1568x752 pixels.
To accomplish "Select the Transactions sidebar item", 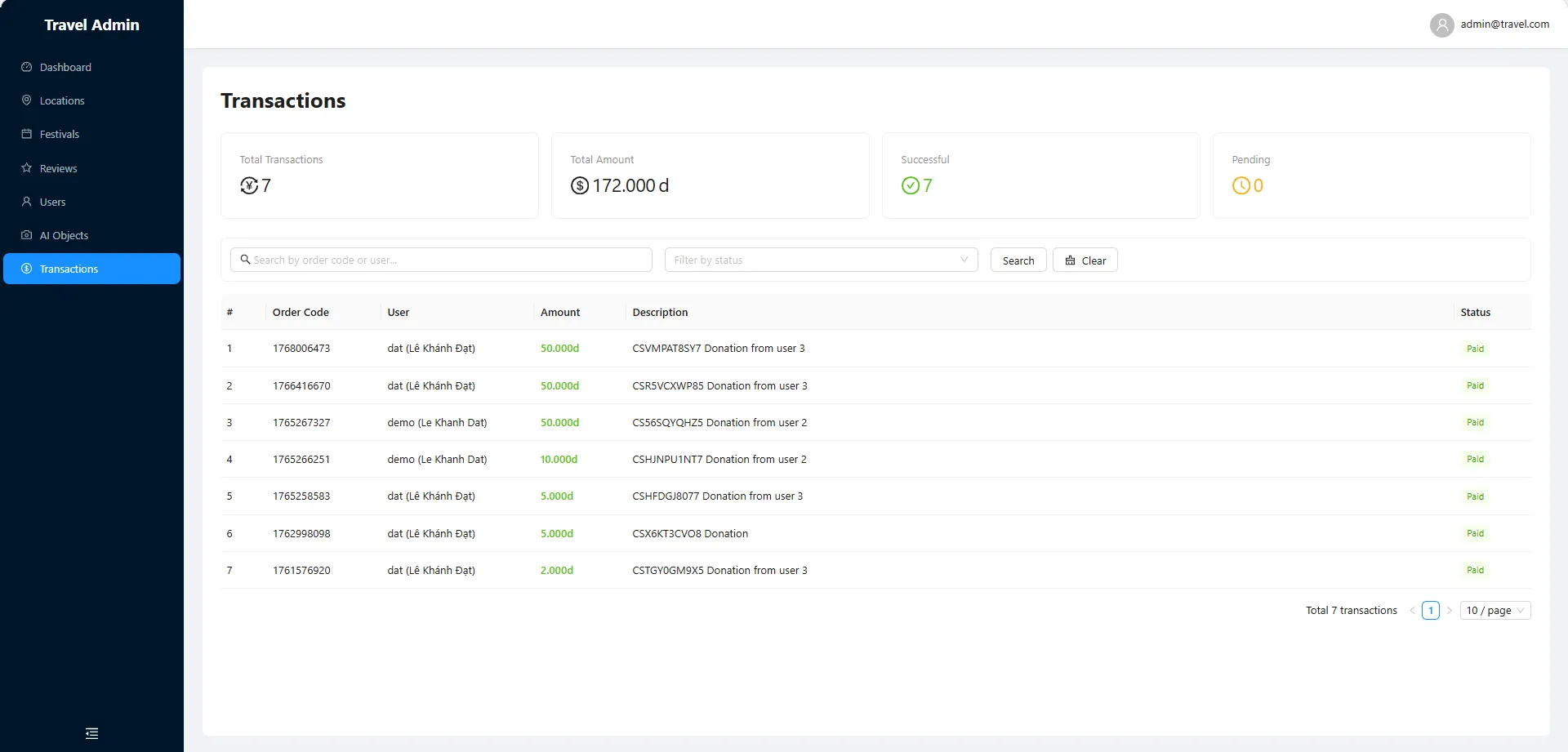I will point(91,269).
